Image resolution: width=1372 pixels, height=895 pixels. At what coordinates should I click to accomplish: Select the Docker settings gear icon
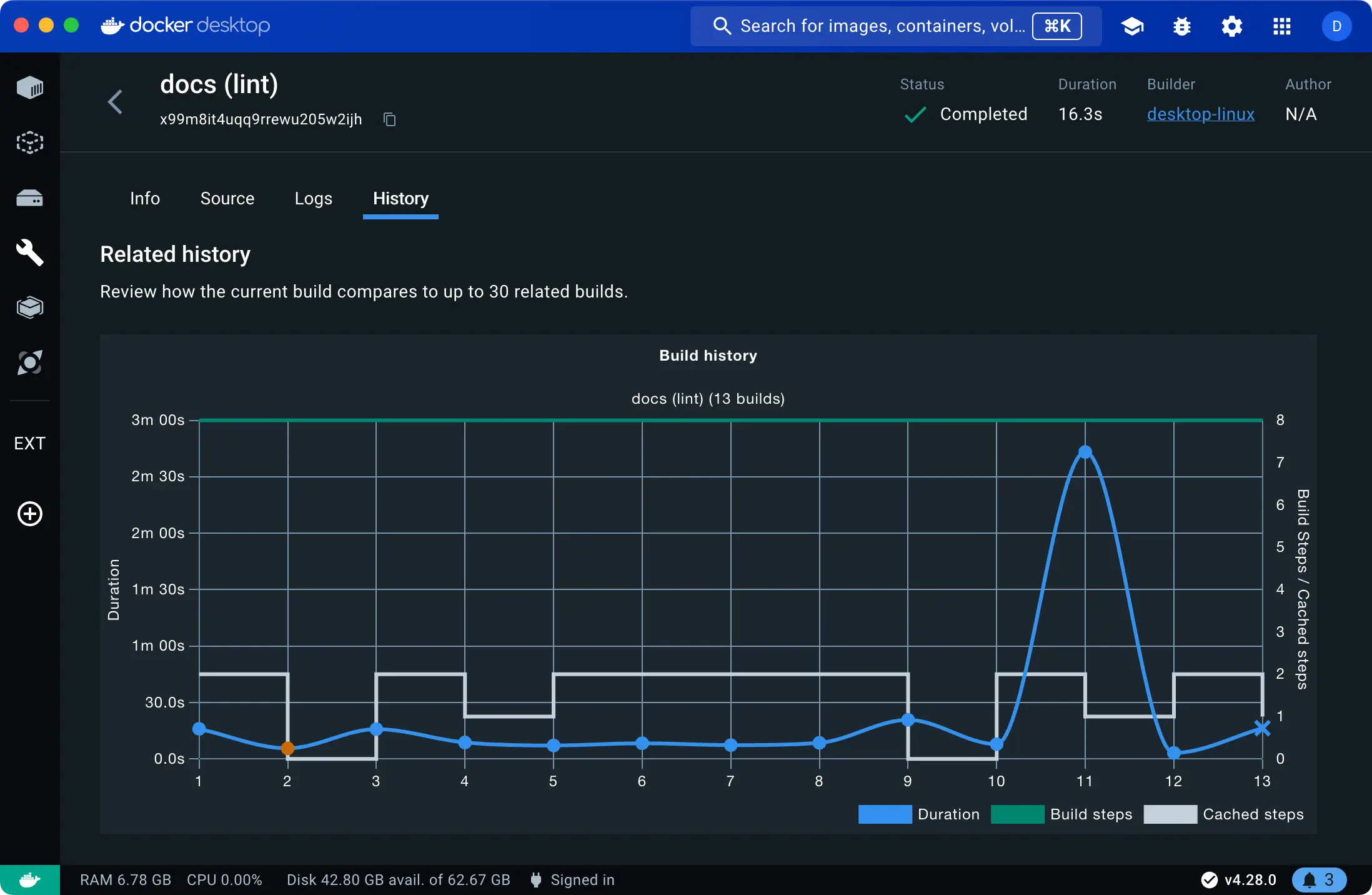tap(1232, 26)
